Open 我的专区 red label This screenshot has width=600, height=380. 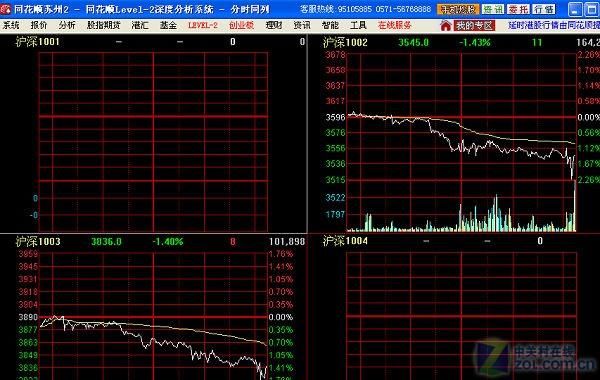[474, 26]
